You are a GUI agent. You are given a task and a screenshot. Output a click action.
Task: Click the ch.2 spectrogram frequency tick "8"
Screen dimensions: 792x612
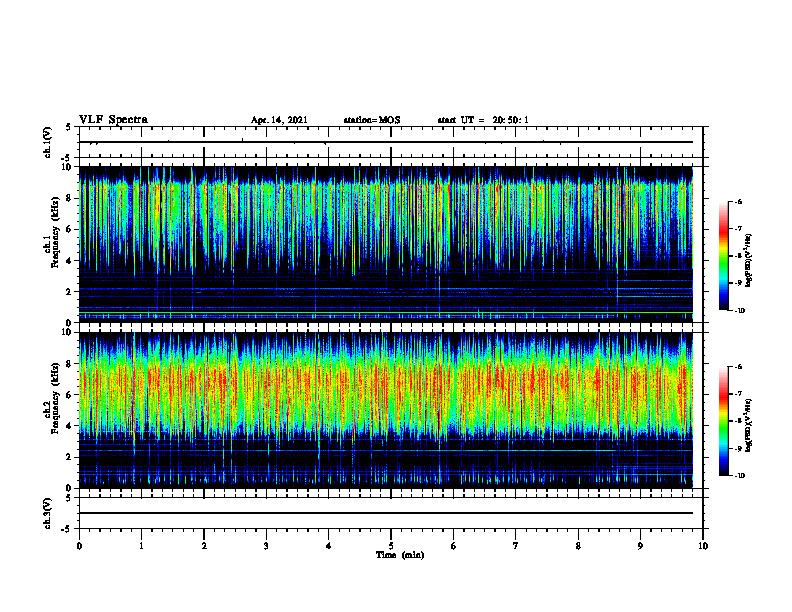click(69, 364)
